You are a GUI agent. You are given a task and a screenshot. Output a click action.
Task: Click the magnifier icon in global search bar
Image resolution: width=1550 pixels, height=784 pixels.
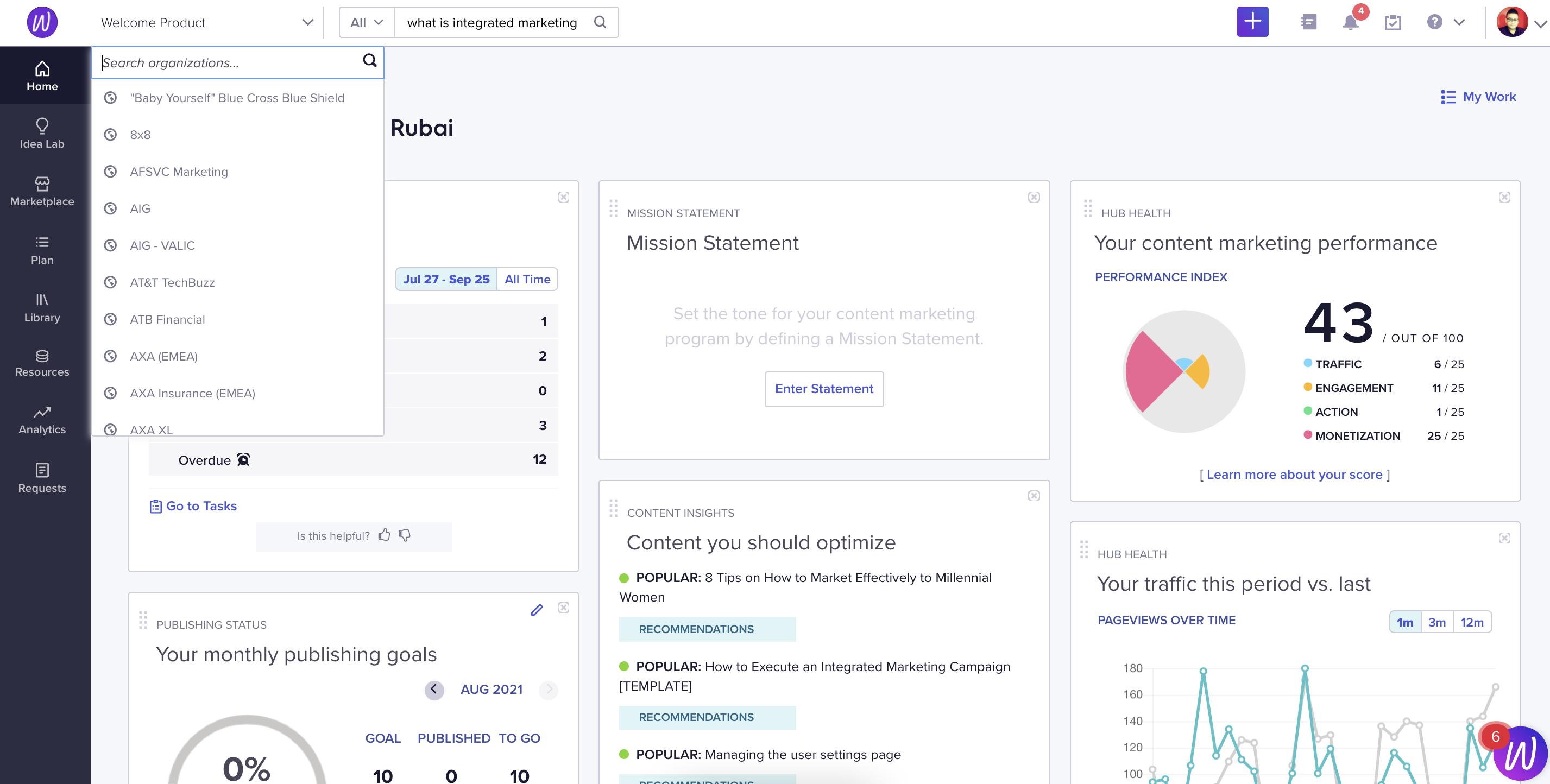coord(600,22)
